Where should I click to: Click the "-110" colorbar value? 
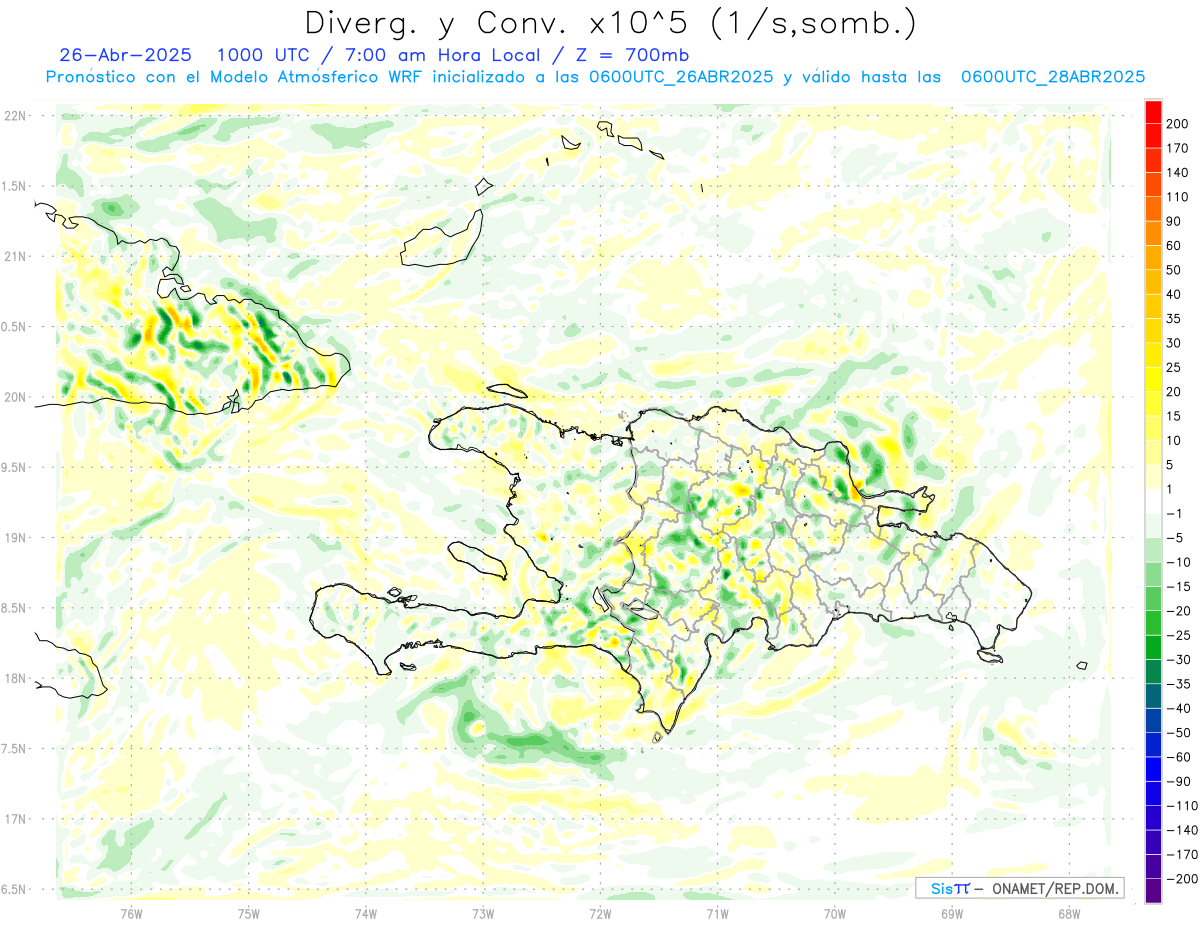coord(1183,806)
